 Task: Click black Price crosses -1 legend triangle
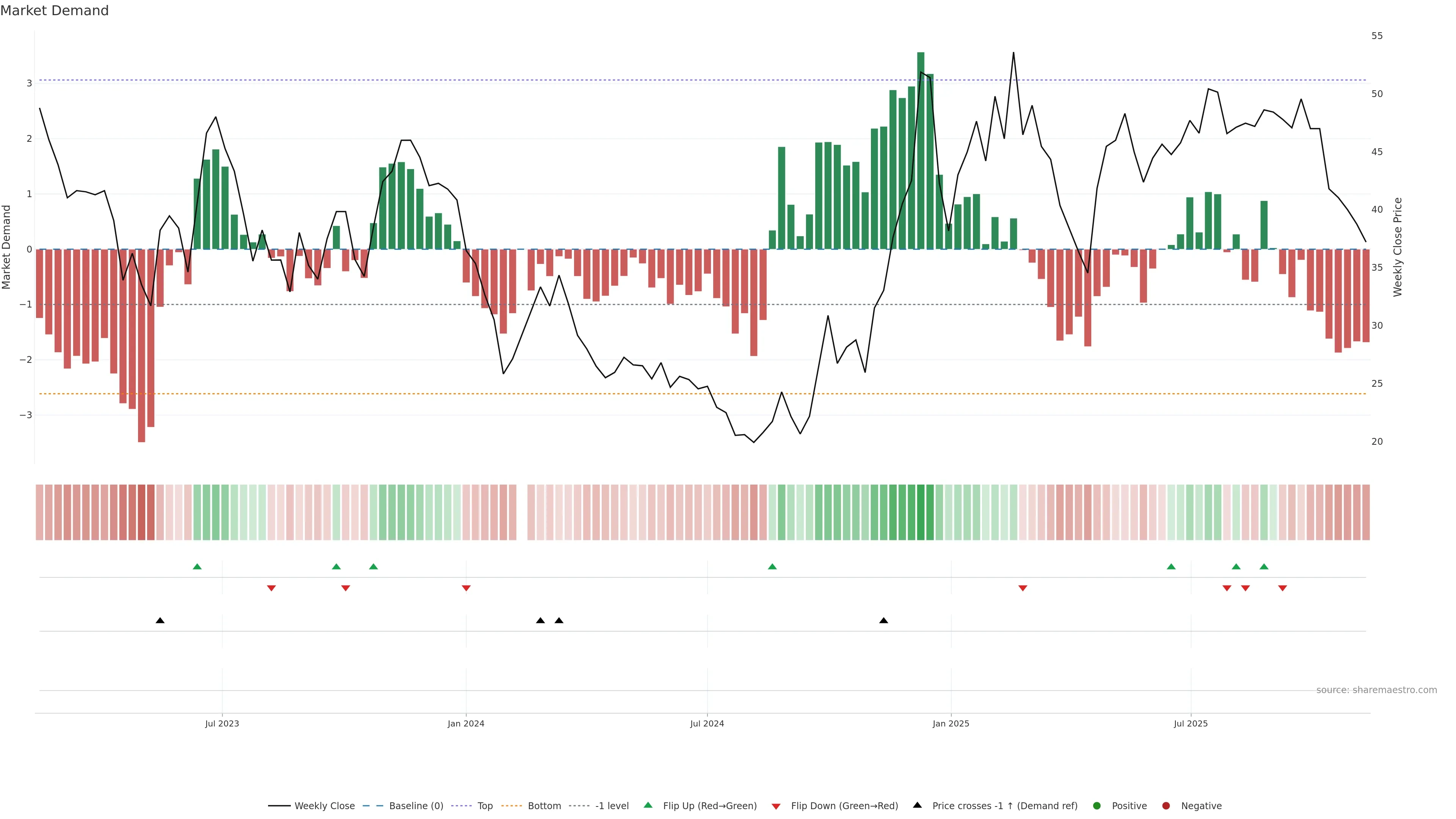pos(917,805)
